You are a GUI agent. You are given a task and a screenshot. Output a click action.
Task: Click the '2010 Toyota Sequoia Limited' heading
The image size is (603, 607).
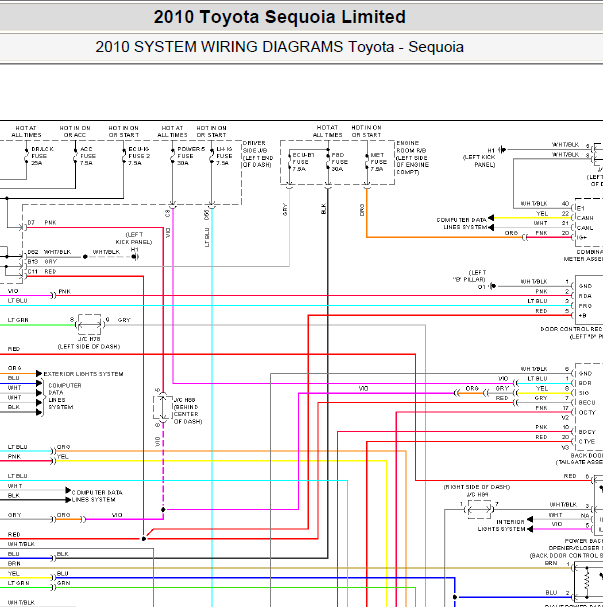279,17
